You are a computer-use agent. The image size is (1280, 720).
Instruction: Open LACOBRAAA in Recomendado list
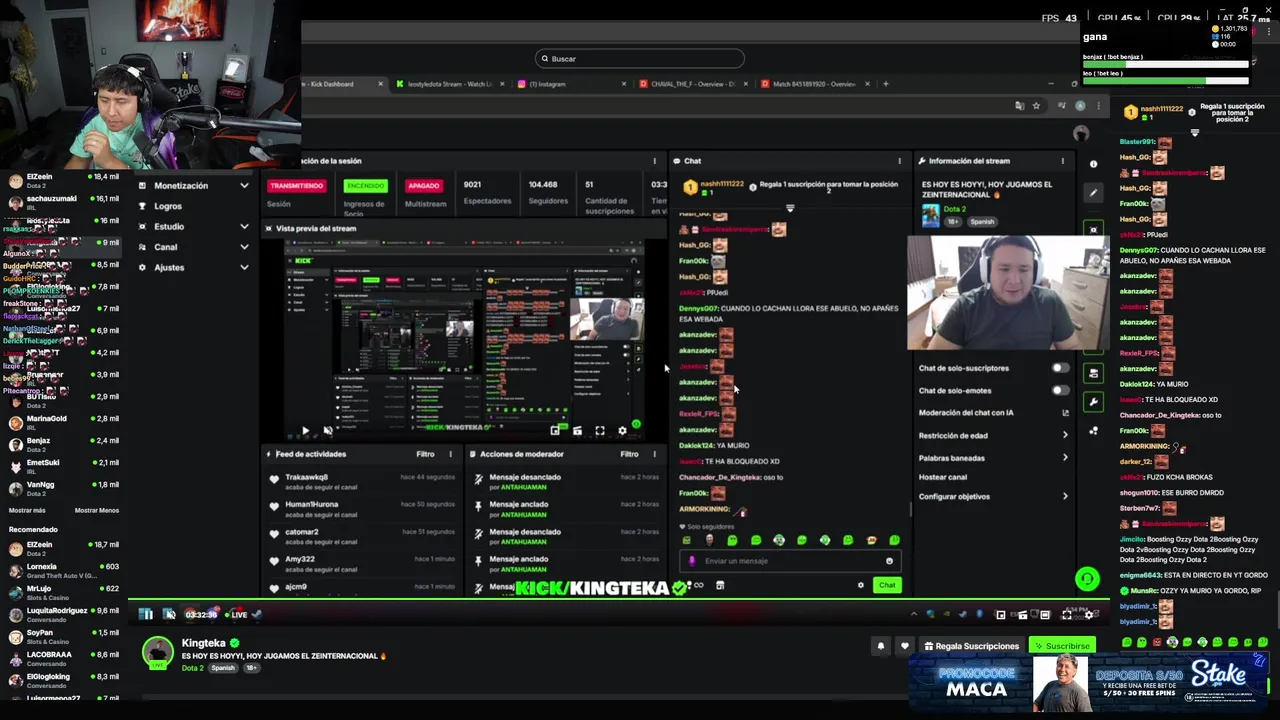click(x=63, y=659)
